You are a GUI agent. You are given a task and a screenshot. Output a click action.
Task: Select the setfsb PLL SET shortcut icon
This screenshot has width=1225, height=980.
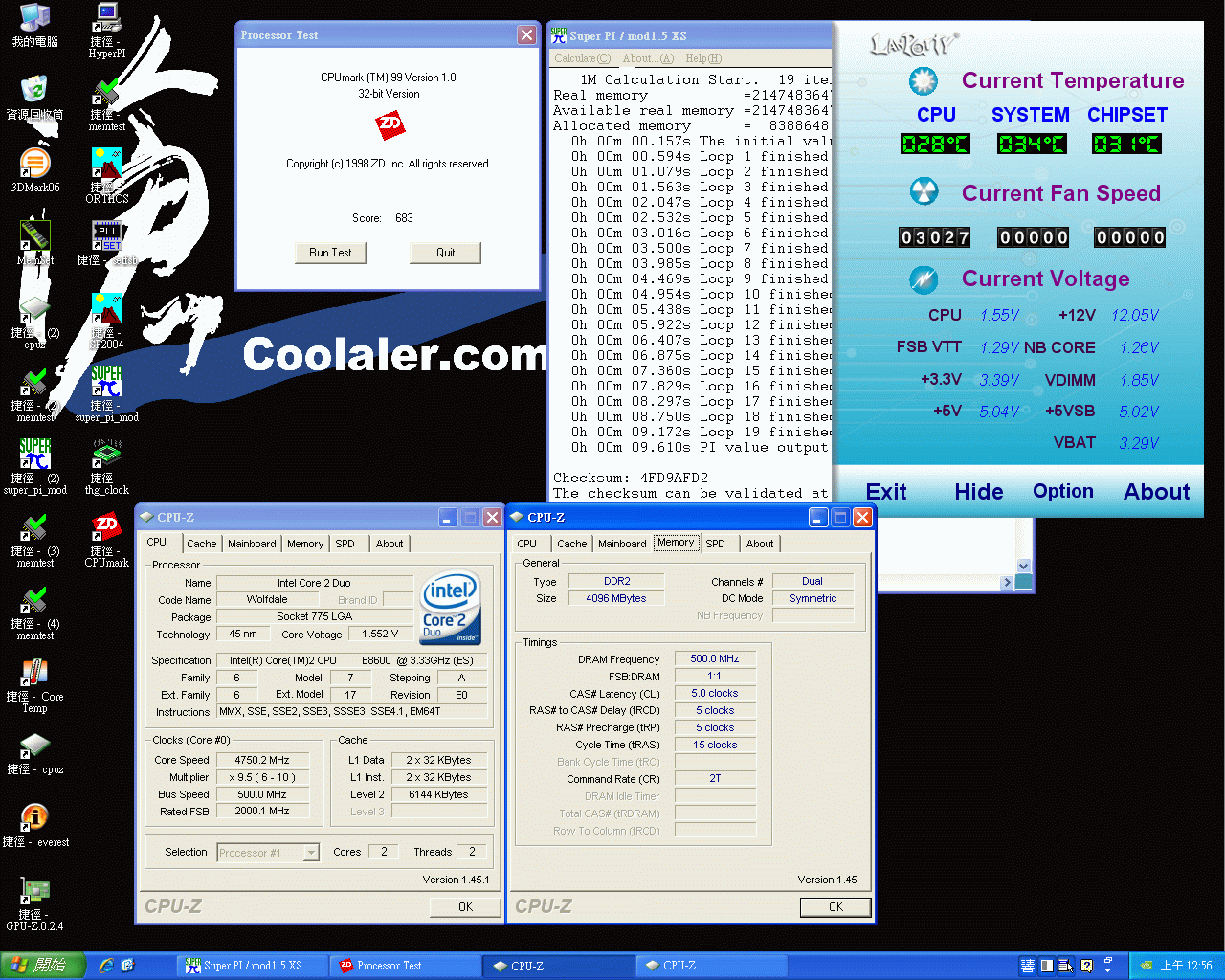click(107, 235)
